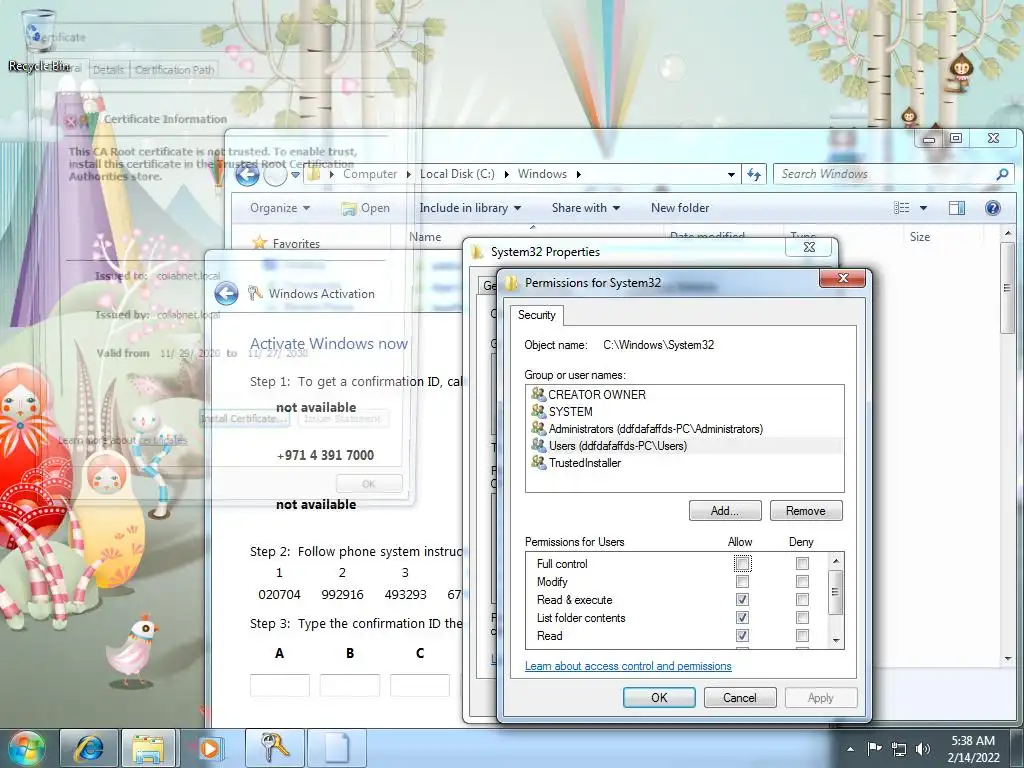
Task: Open Windows Explorer from the taskbar
Action: [x=148, y=748]
